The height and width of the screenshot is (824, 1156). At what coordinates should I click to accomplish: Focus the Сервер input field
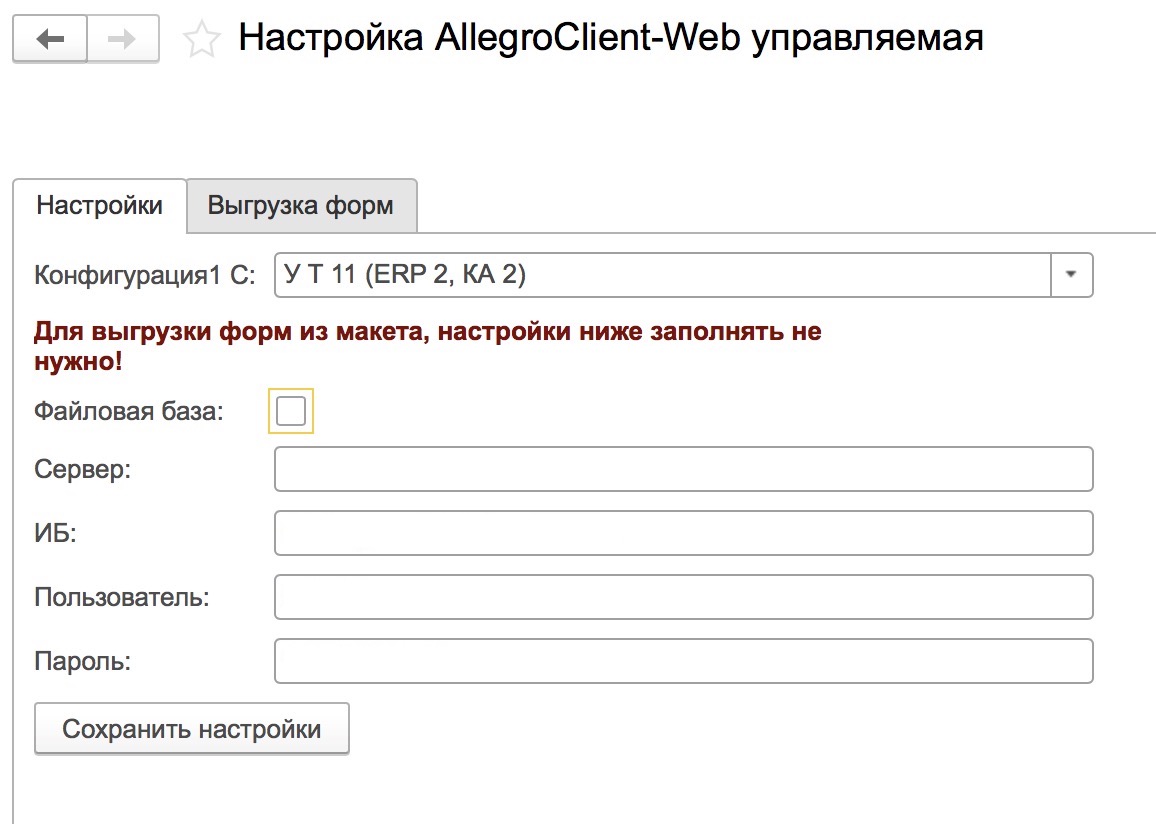coord(683,469)
